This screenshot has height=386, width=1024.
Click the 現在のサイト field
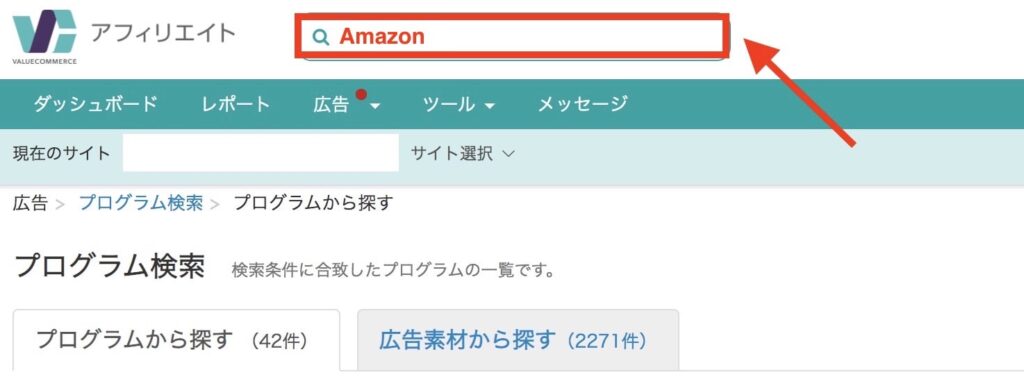click(x=261, y=153)
